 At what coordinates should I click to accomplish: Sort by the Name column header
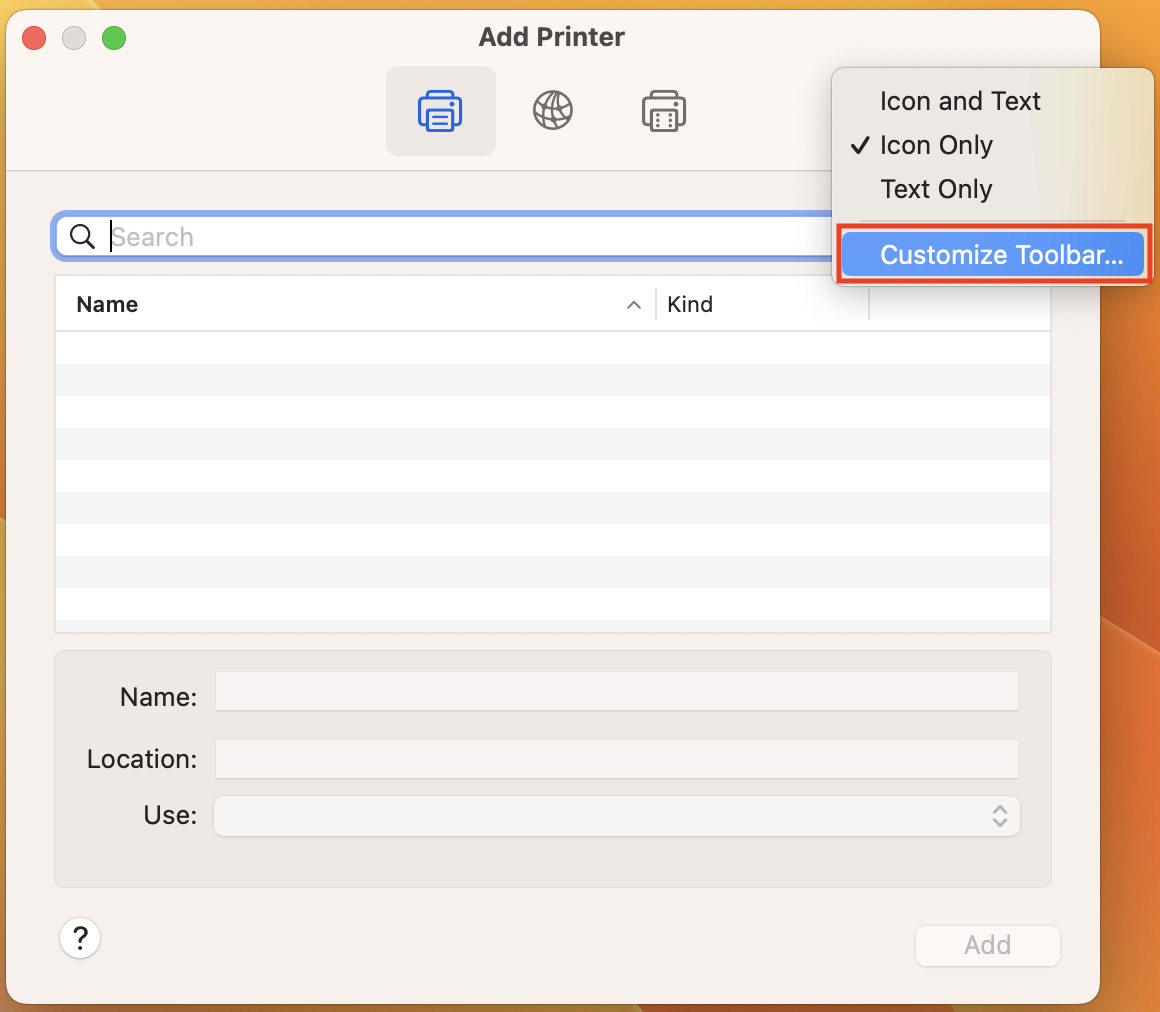tap(355, 304)
